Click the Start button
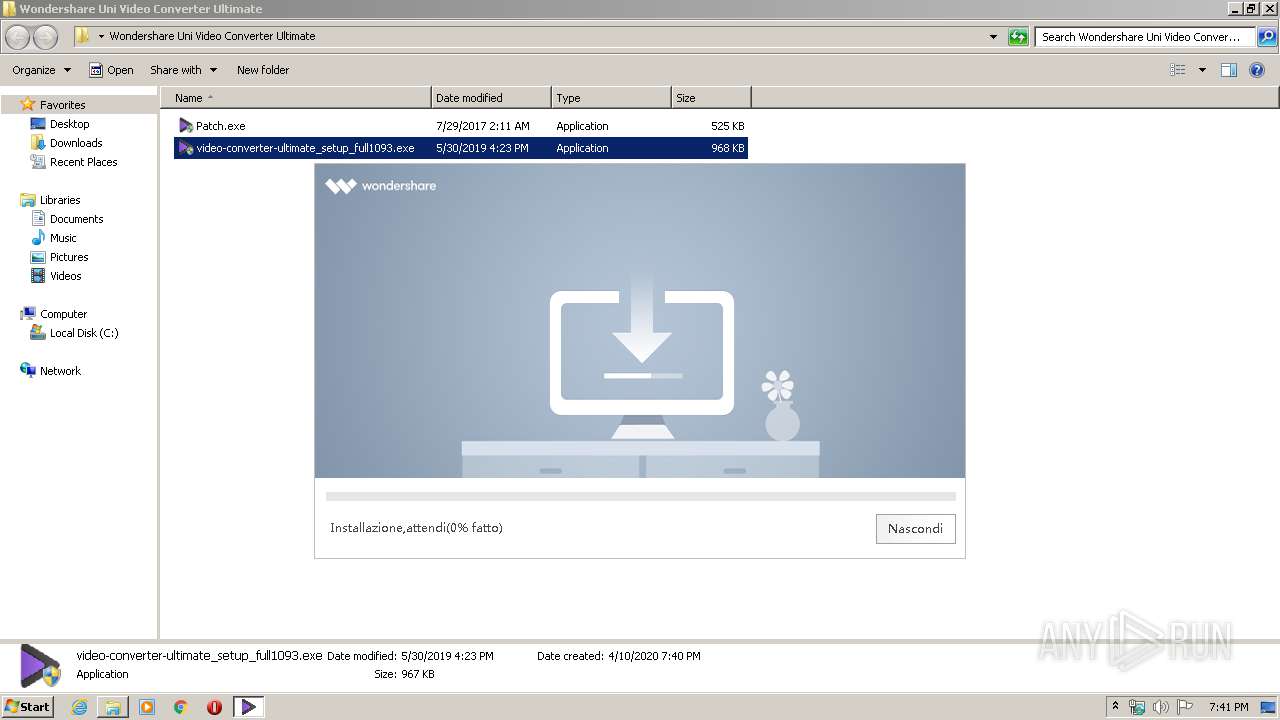The image size is (1280, 720). [28, 707]
